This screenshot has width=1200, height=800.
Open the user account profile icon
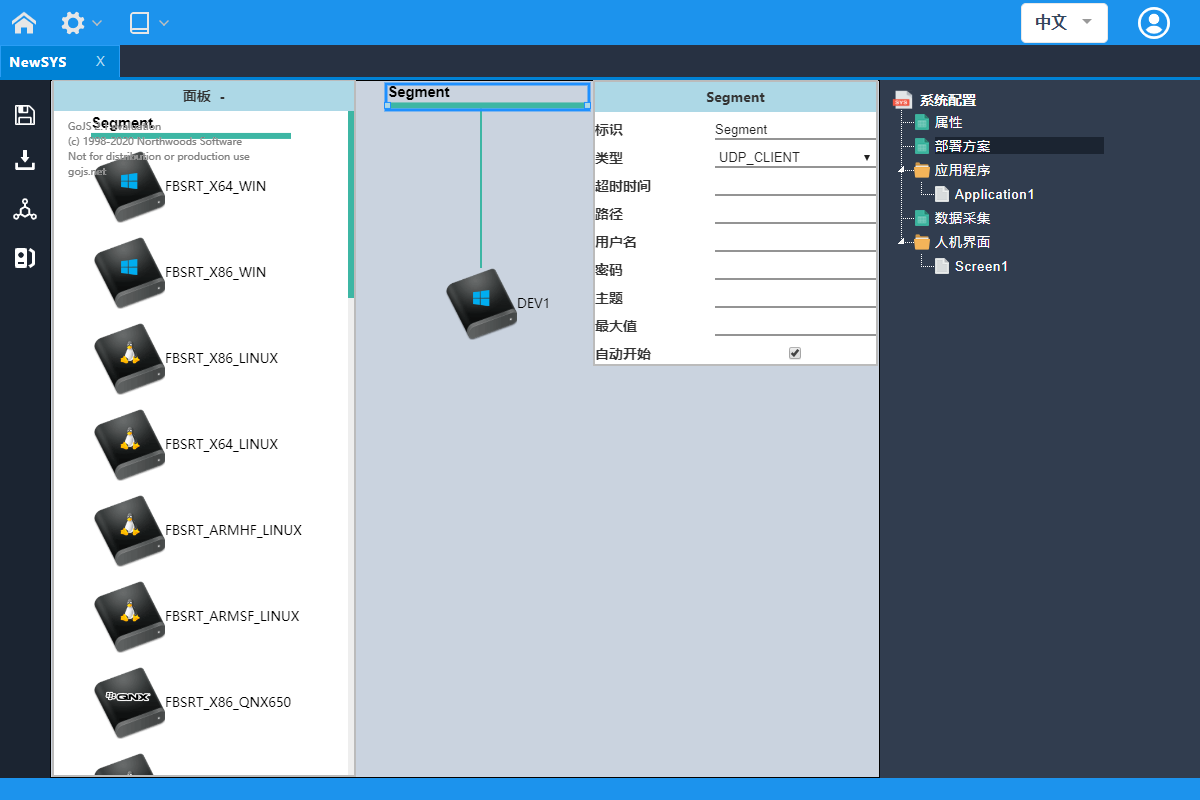(1154, 23)
